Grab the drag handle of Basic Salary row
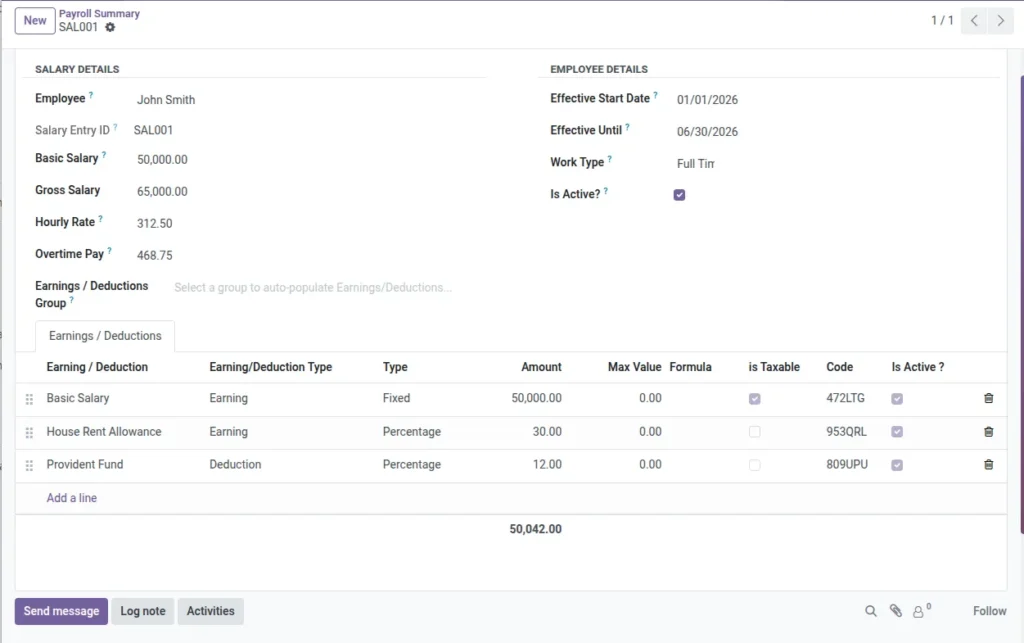This screenshot has height=643, width=1024. [29, 399]
